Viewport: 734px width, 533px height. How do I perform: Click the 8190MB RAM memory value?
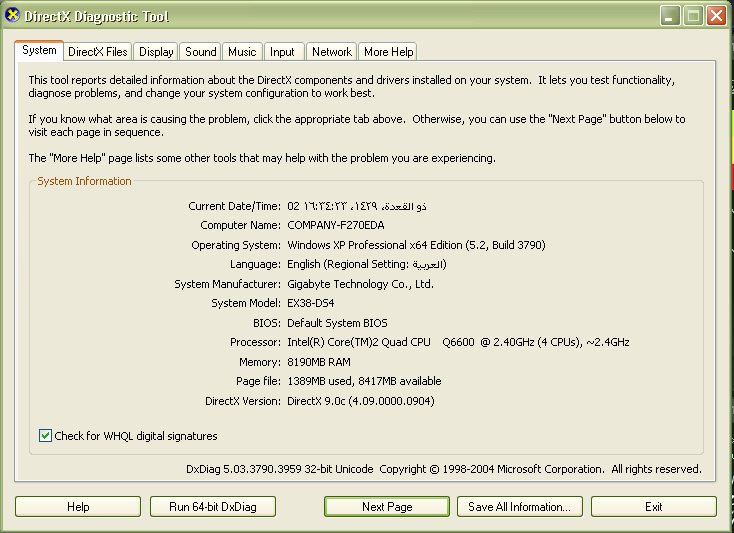[x=319, y=362]
